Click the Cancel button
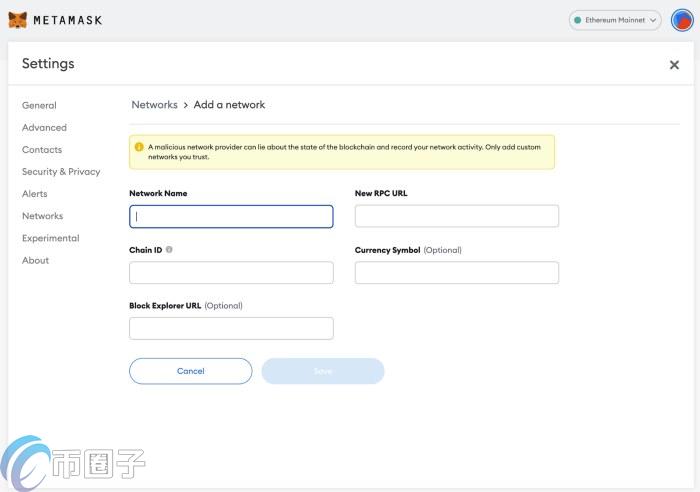The height and width of the screenshot is (492, 700). click(x=191, y=371)
